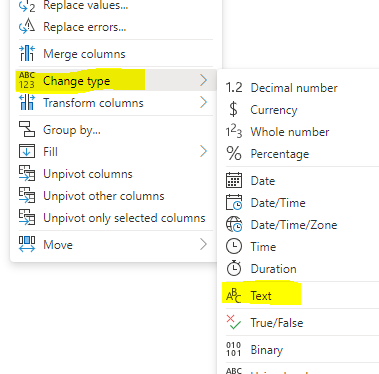Screen dimensions: 379x374
Task: Click the True/False cross-check icon
Action: [x=234, y=322]
